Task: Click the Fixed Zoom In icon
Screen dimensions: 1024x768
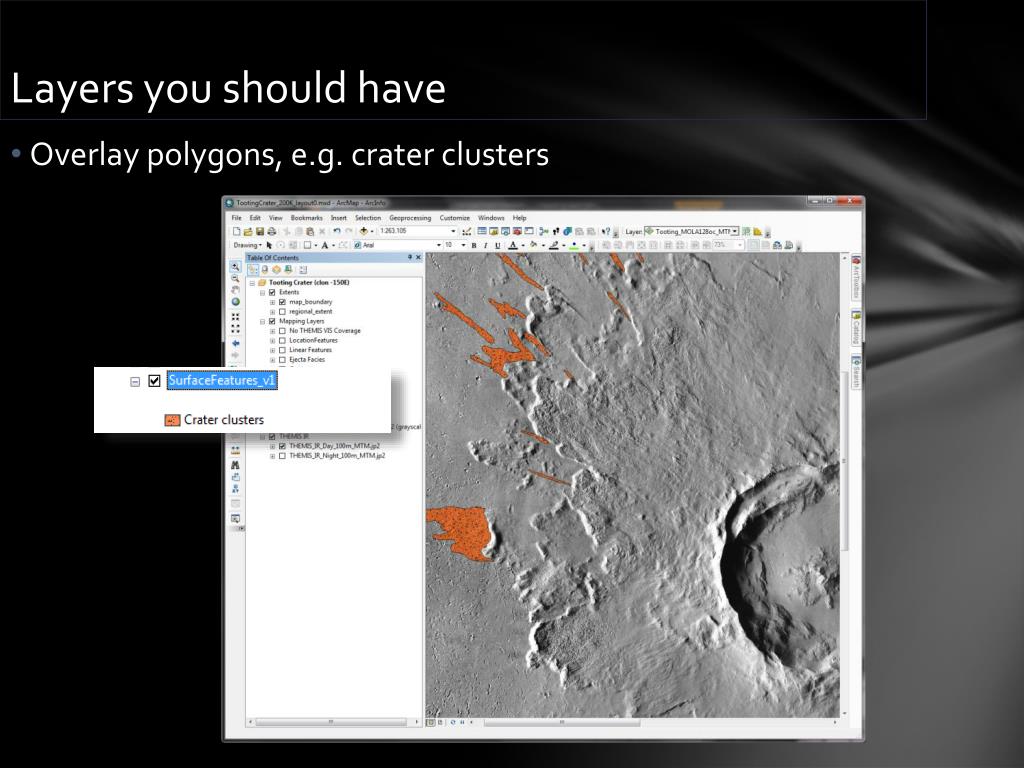Action: tap(235, 317)
